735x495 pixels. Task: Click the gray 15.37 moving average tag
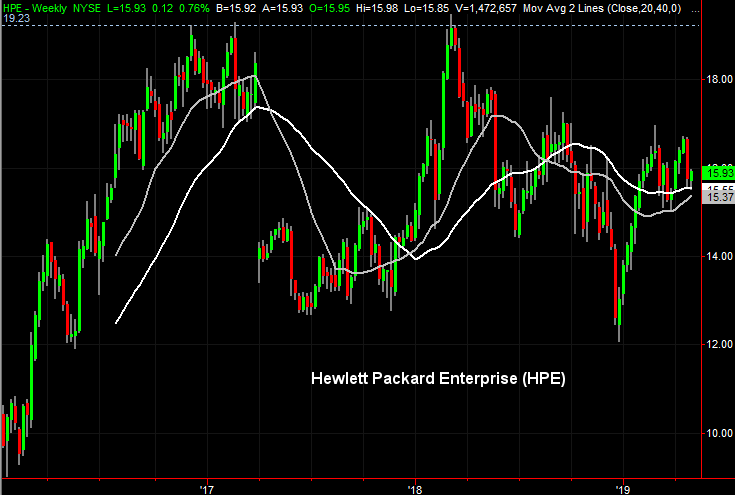[718, 197]
